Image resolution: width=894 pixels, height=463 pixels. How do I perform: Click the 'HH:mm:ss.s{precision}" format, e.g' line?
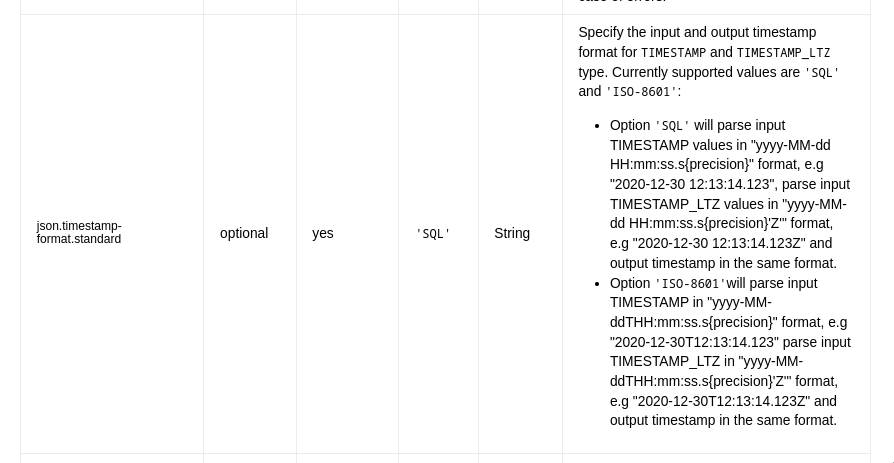717,164
